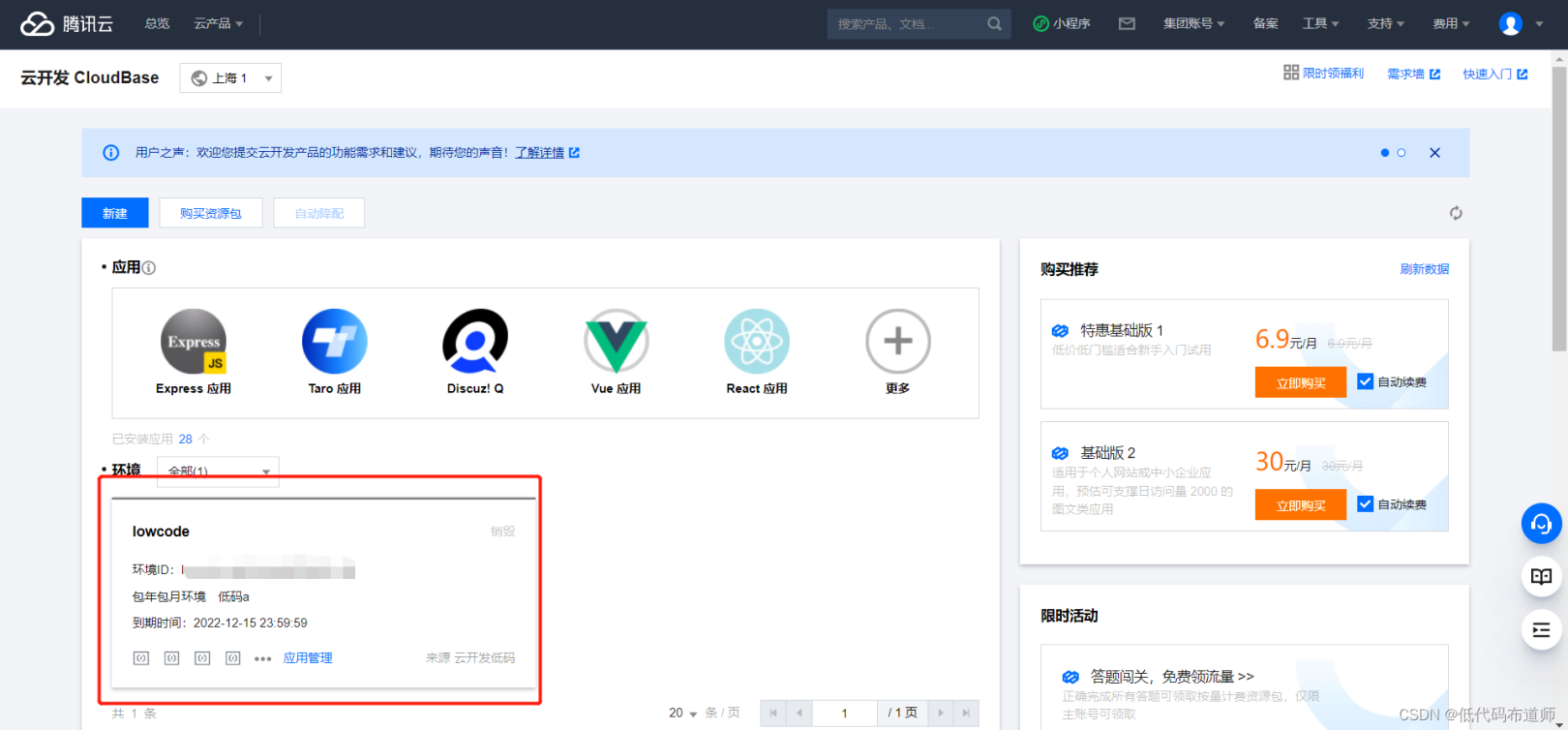The image size is (1568, 730).
Task: Expand the 云产品 menu
Action: [219, 24]
